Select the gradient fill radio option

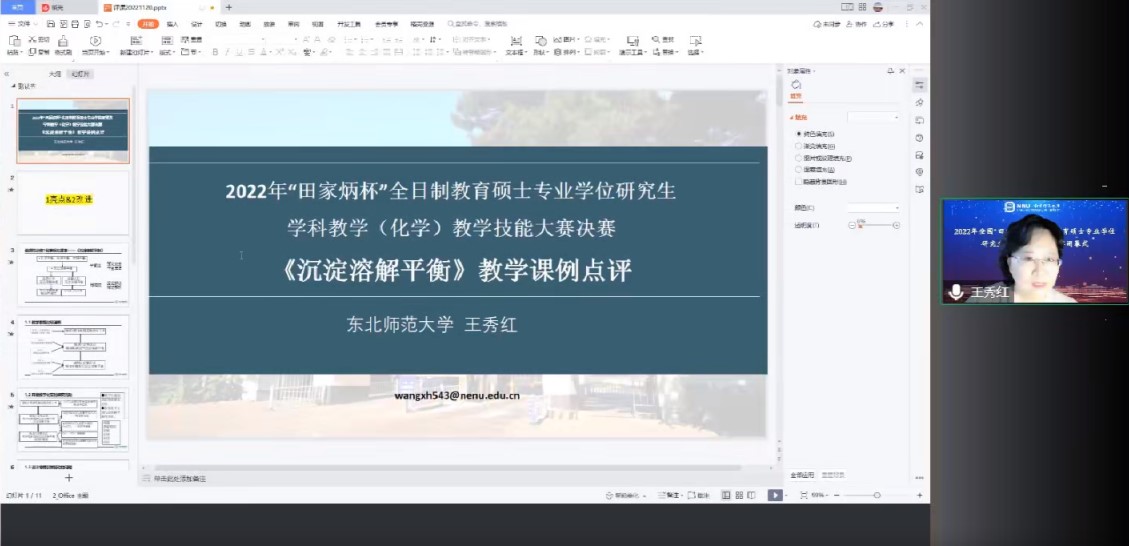[799, 146]
